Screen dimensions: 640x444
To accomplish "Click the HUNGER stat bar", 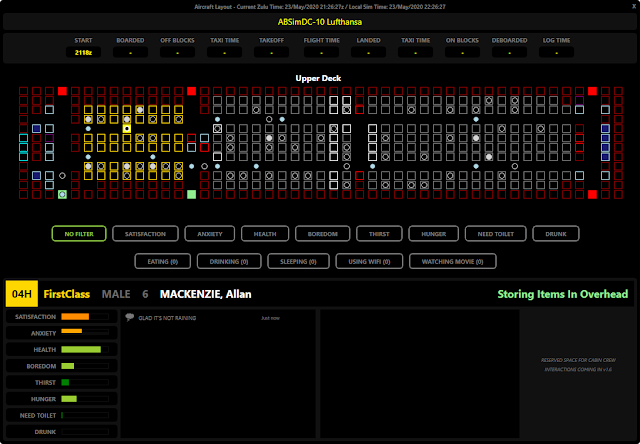I will click(85, 399).
